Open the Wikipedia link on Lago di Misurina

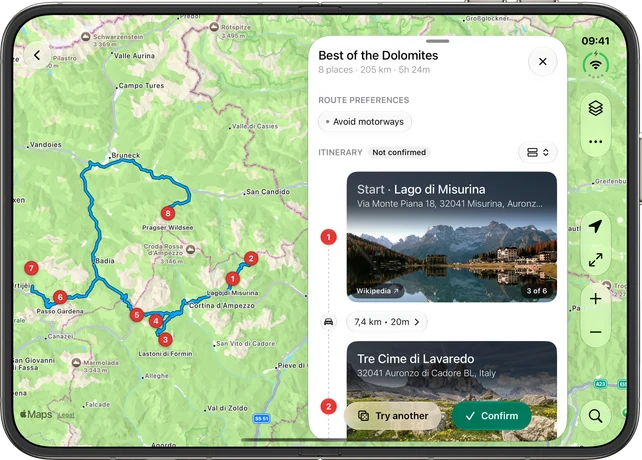[377, 291]
